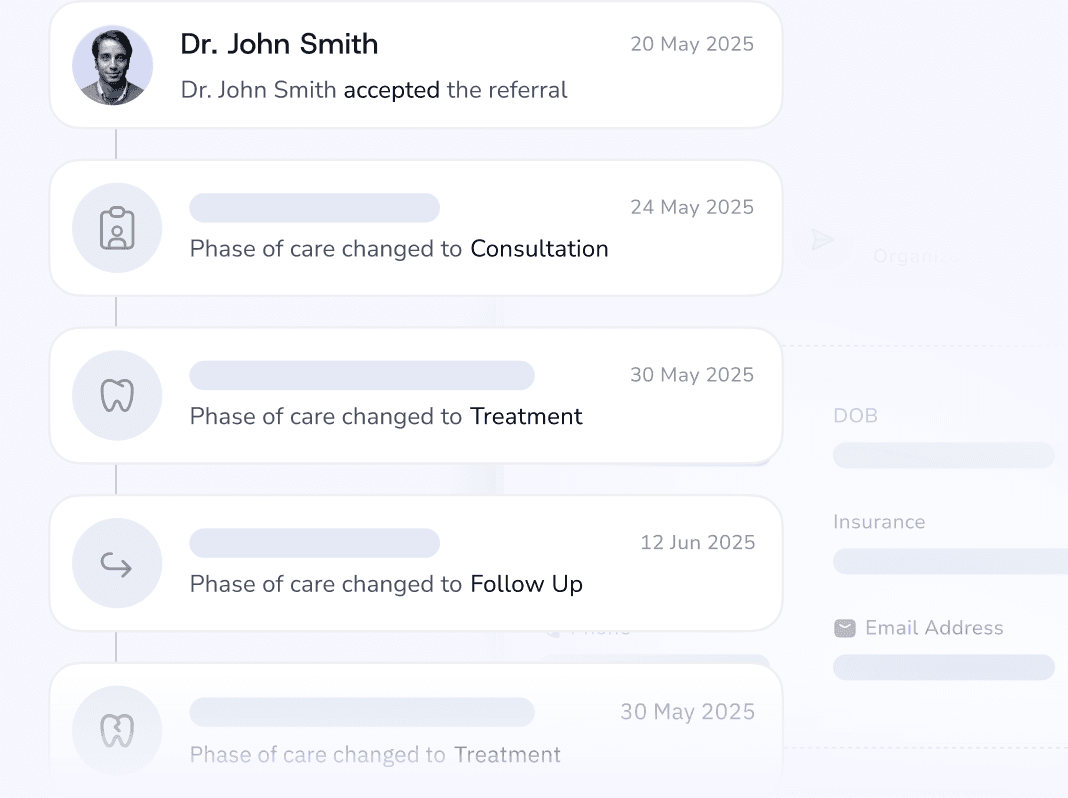Open the Dr. John Smith name heading
The width and height of the screenshot is (1068, 798).
point(279,44)
